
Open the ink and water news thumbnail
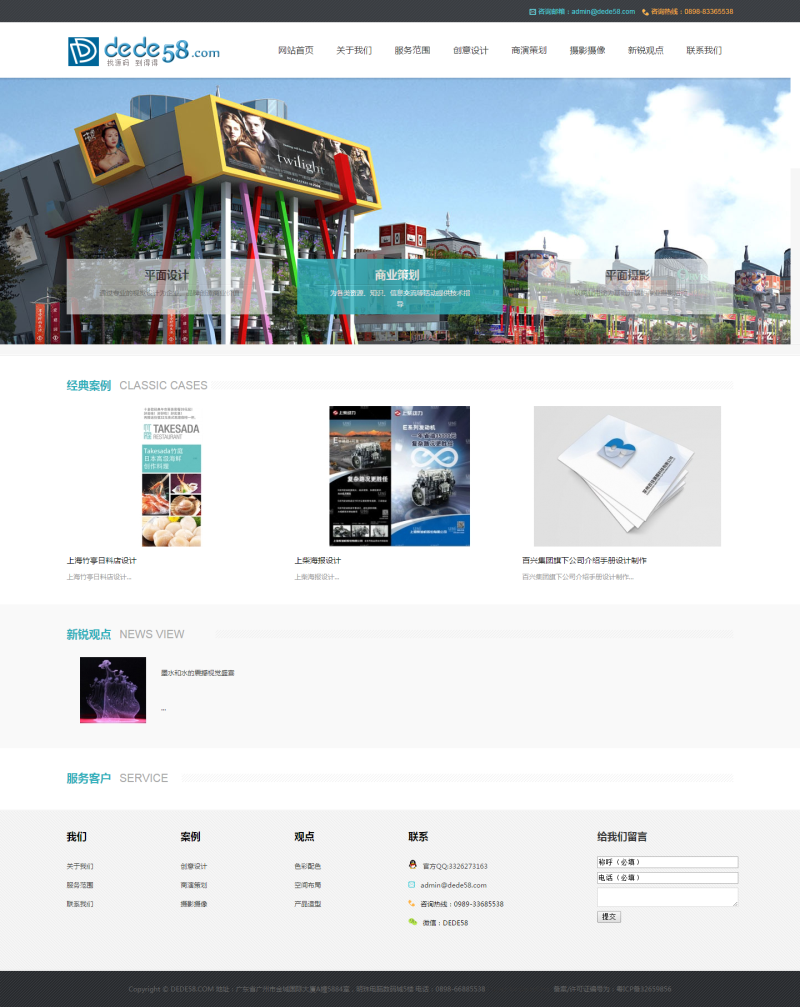(x=113, y=690)
